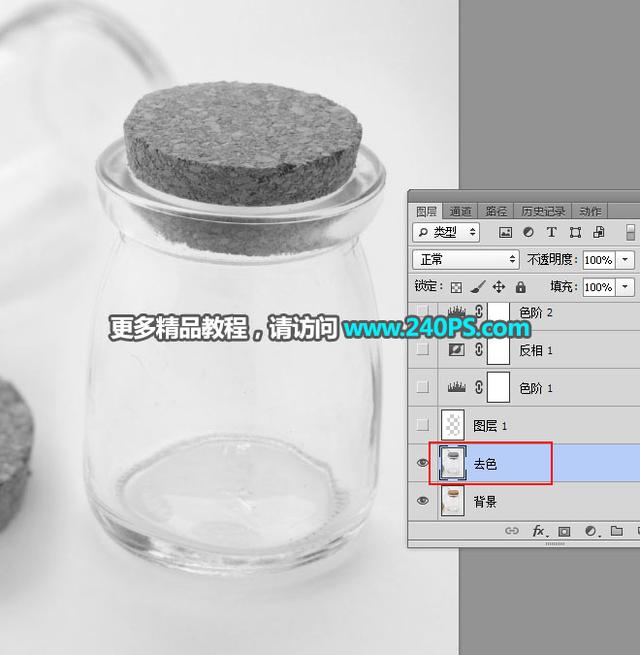Screen dimensions: 640x655
Task: Select the 色阶 1 layer mask thumbnail
Action: point(499,388)
